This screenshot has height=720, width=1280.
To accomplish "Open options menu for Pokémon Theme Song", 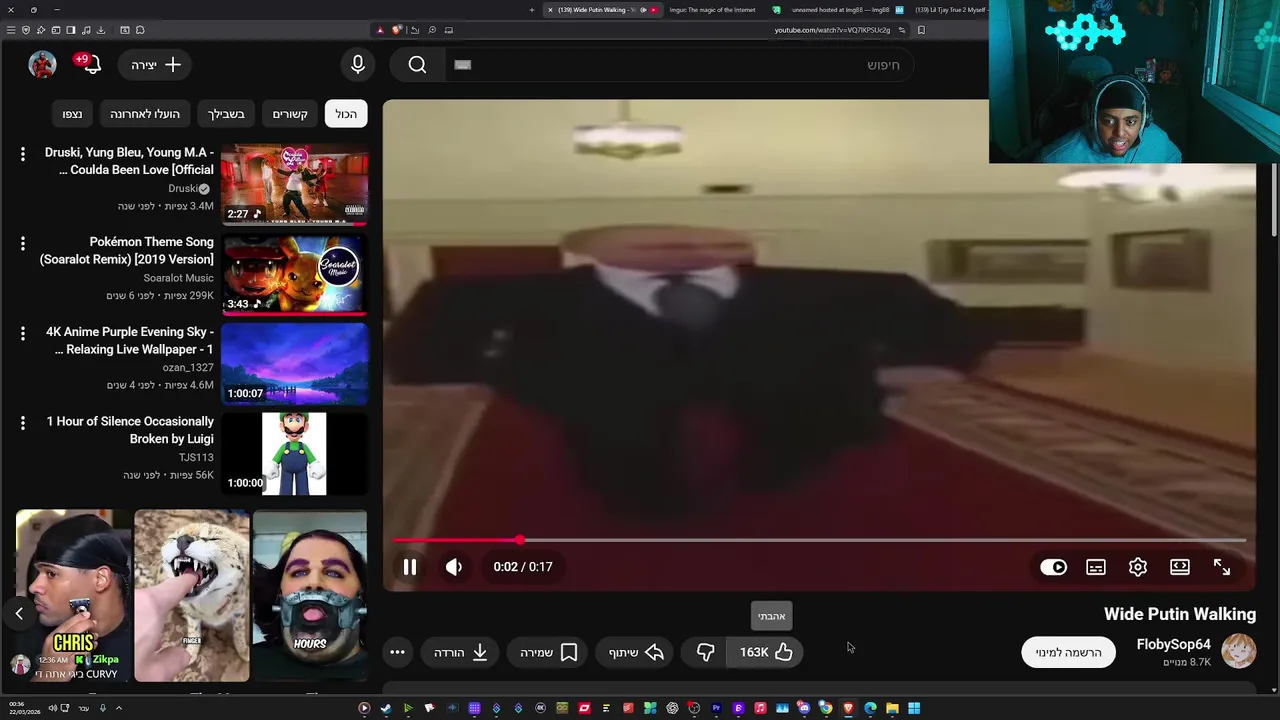I will click(22, 243).
